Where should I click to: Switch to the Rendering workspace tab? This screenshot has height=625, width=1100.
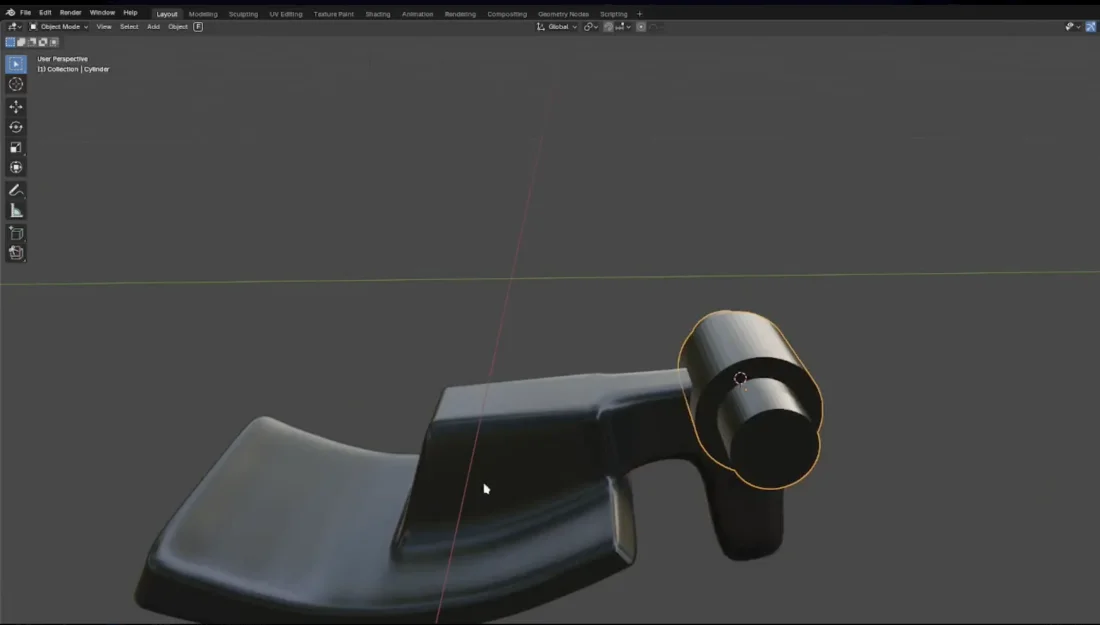click(x=460, y=14)
